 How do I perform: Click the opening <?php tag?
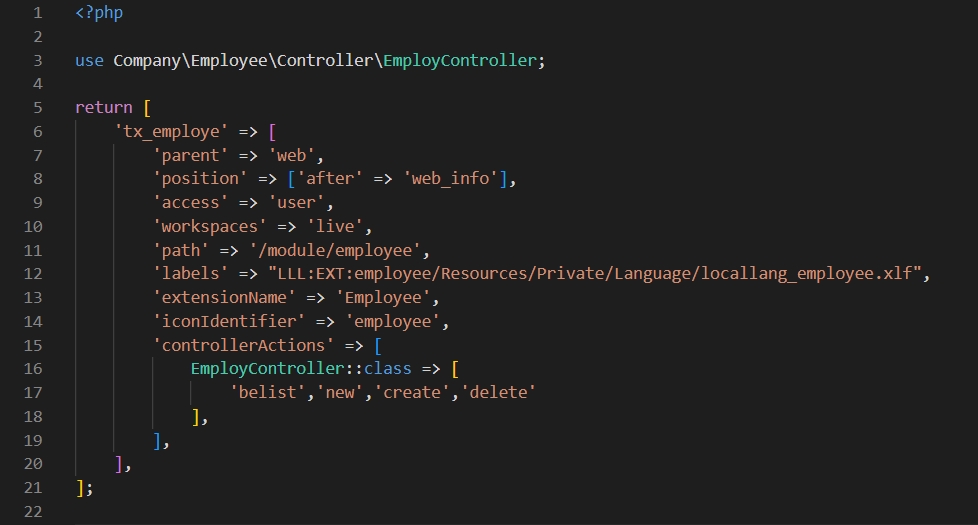click(x=98, y=14)
